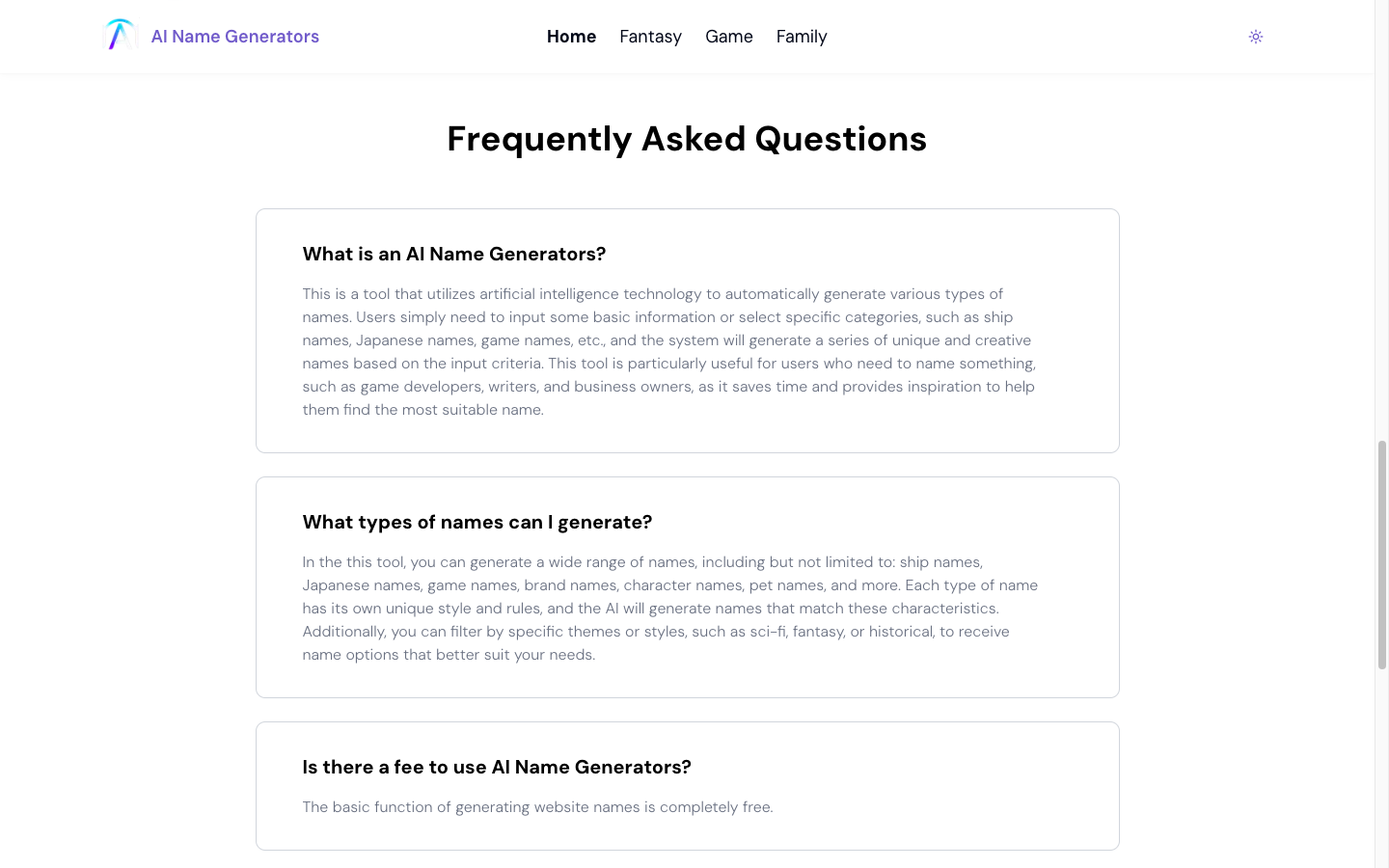
Task: Click the third FAQ card container
Action: (687, 785)
